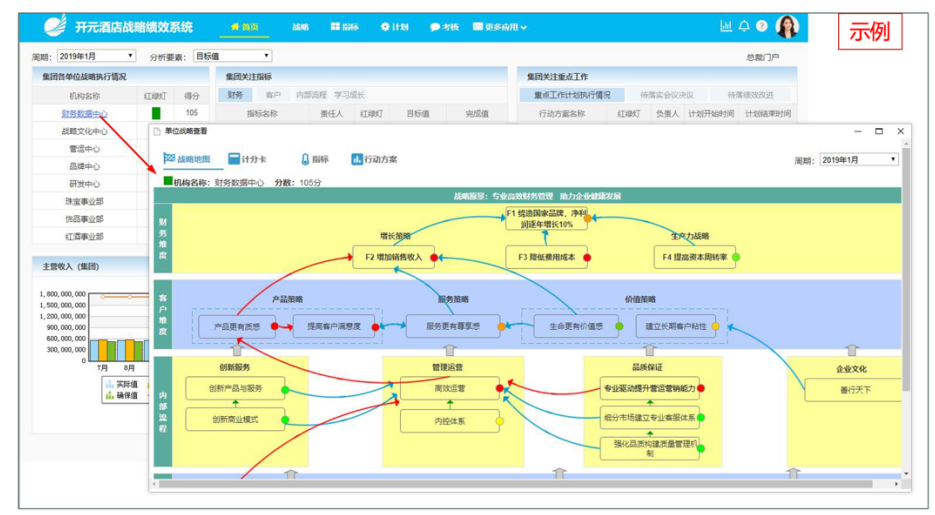Image resolution: width=935 pixels, height=515 pixels.
Task: Click the document icon in 单位战略查看 title
Action: pyautogui.click(x=157, y=131)
